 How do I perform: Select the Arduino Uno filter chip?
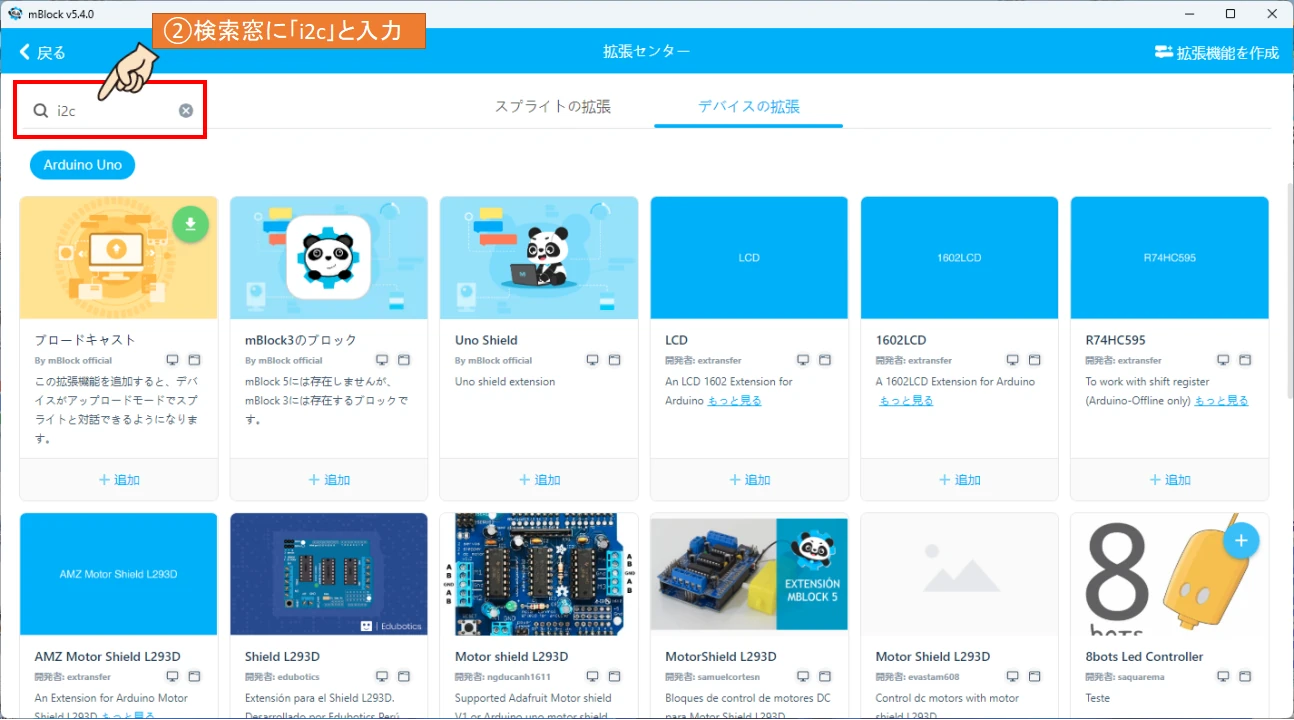(82, 165)
